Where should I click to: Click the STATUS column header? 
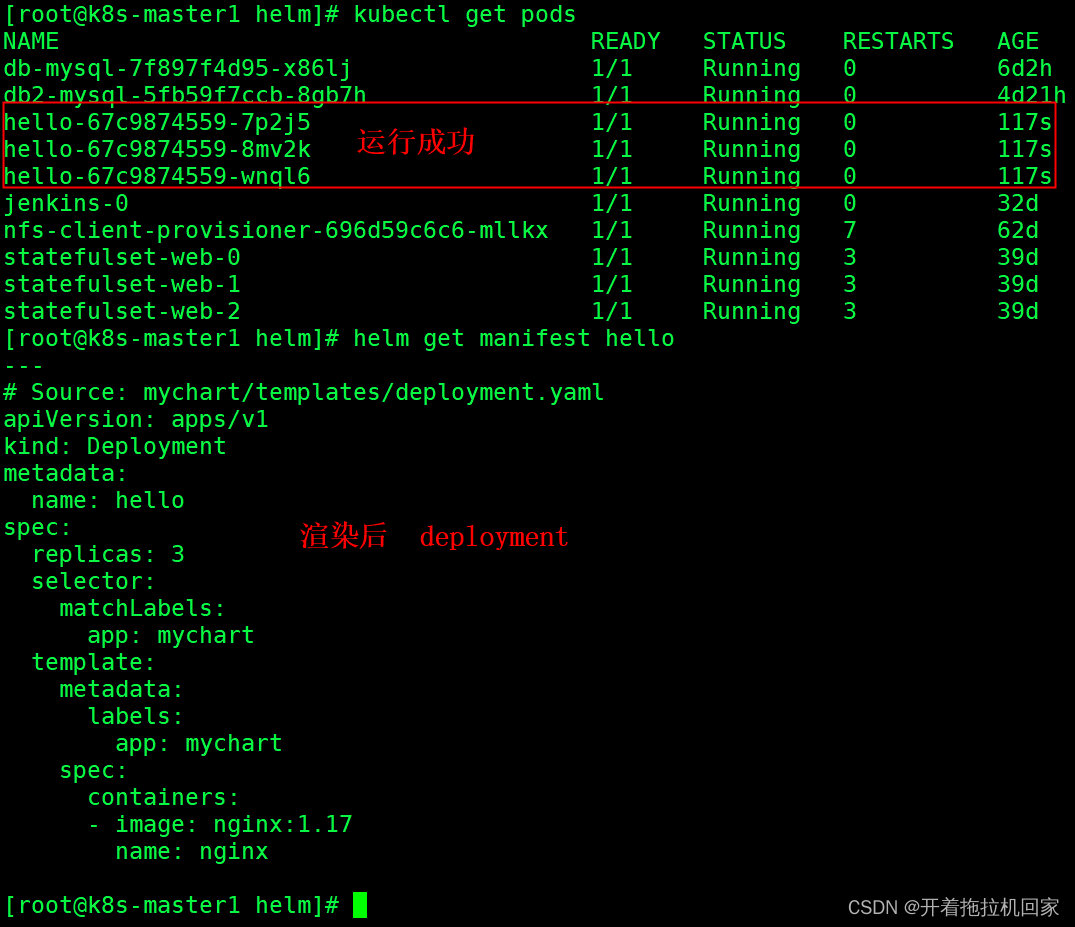pos(745,41)
